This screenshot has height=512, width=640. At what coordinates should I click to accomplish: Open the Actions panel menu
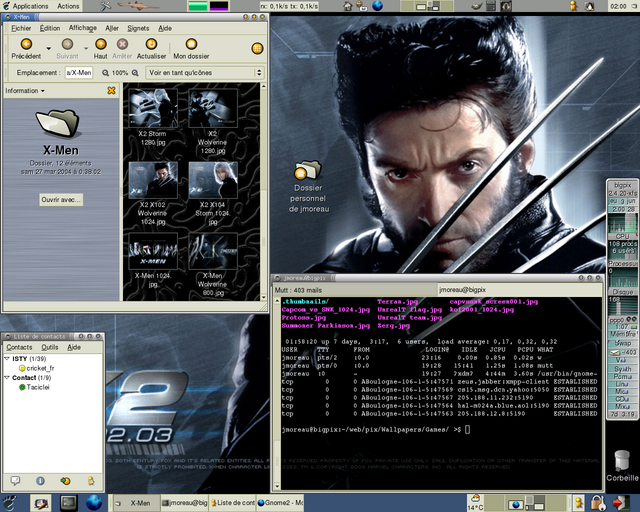pos(68,6)
